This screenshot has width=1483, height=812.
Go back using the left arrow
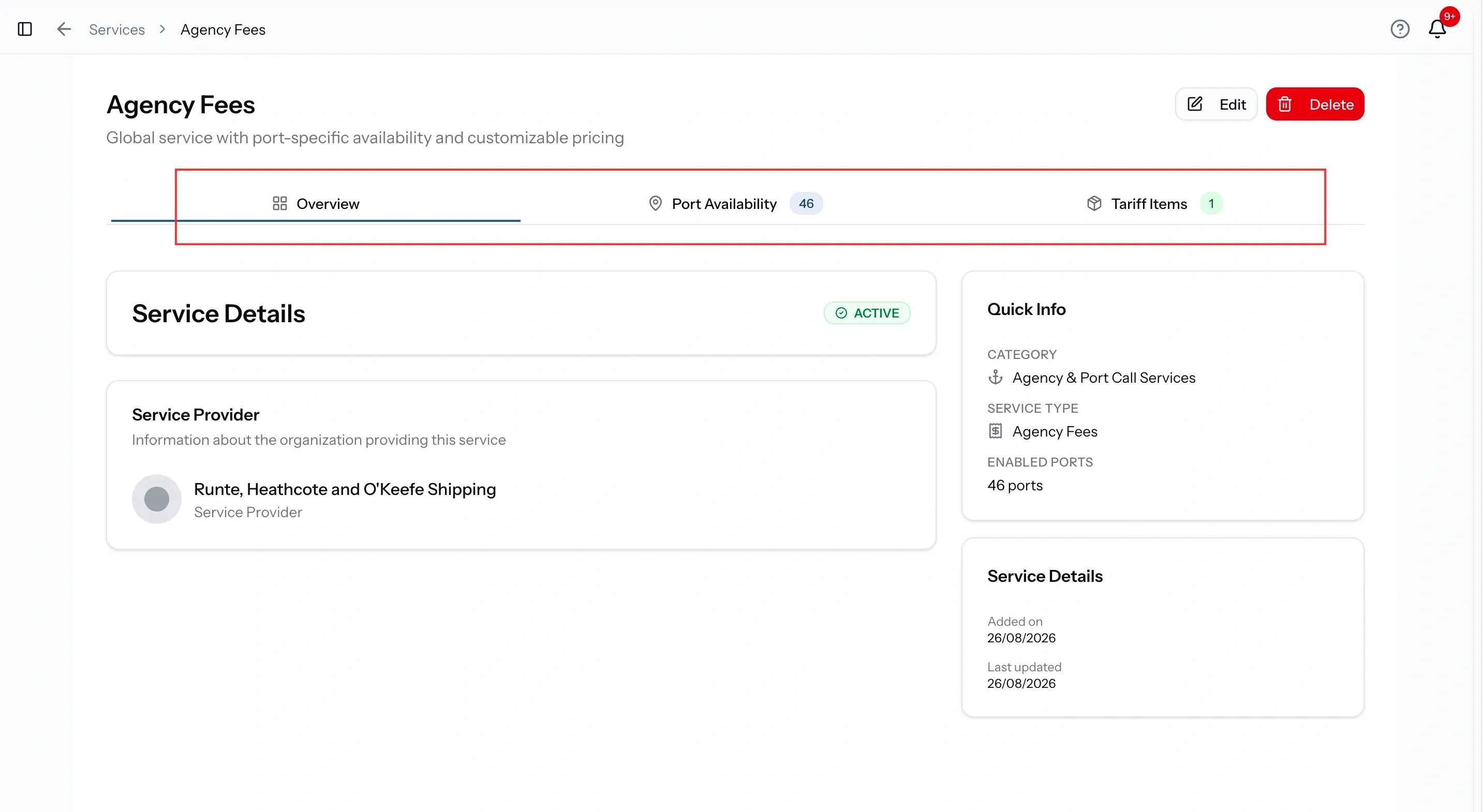63,29
